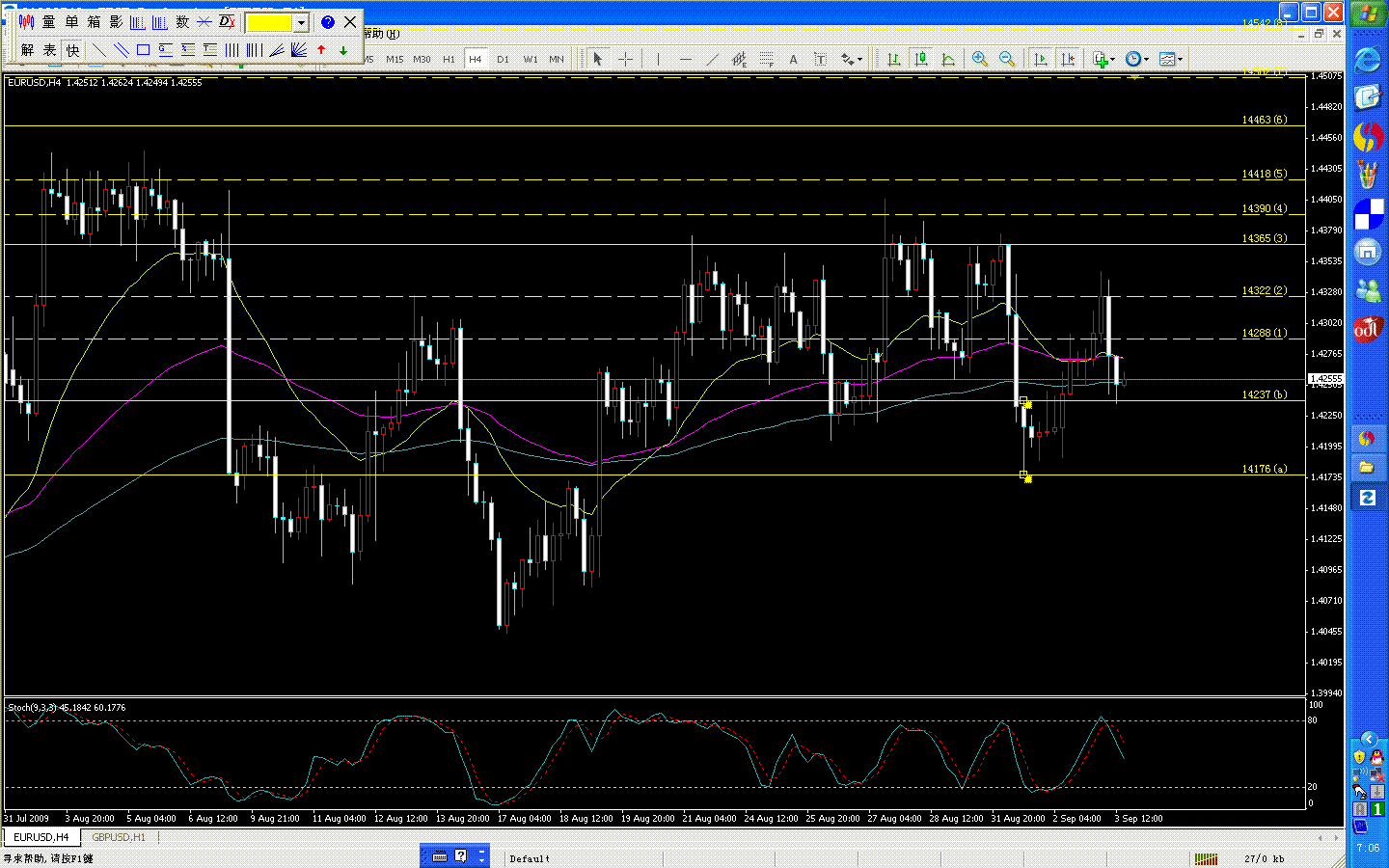Click the language bar help question icon
The image size is (1389, 868).
point(461,855)
